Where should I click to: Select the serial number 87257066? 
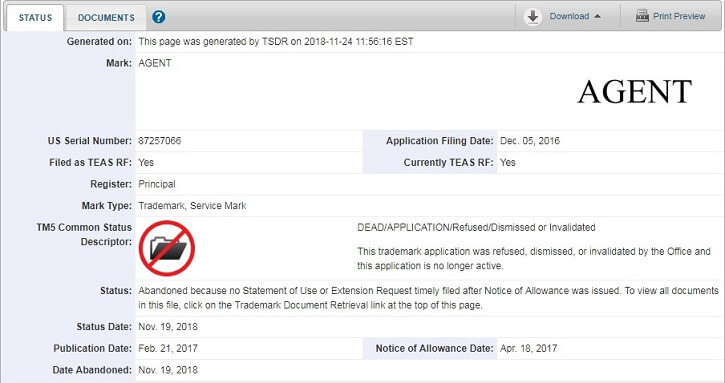pyautogui.click(x=160, y=141)
